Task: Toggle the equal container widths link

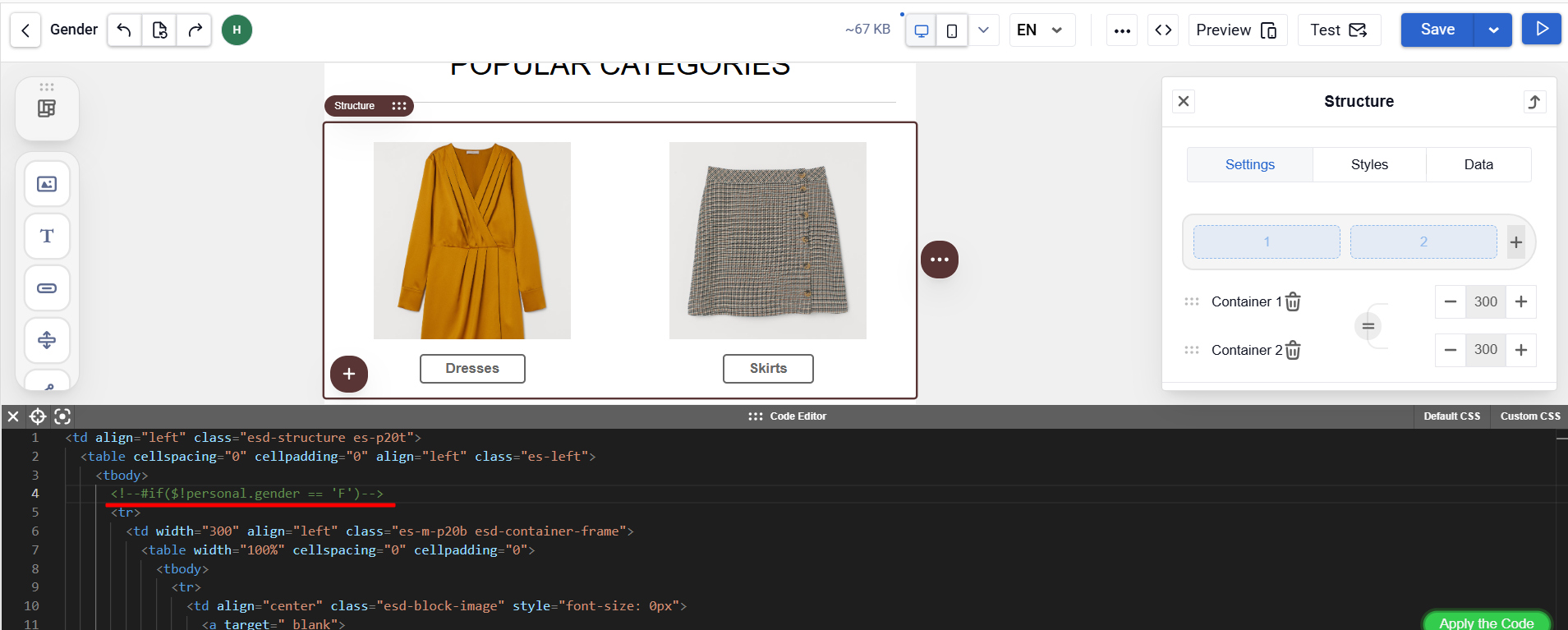Action: pos(1368,326)
